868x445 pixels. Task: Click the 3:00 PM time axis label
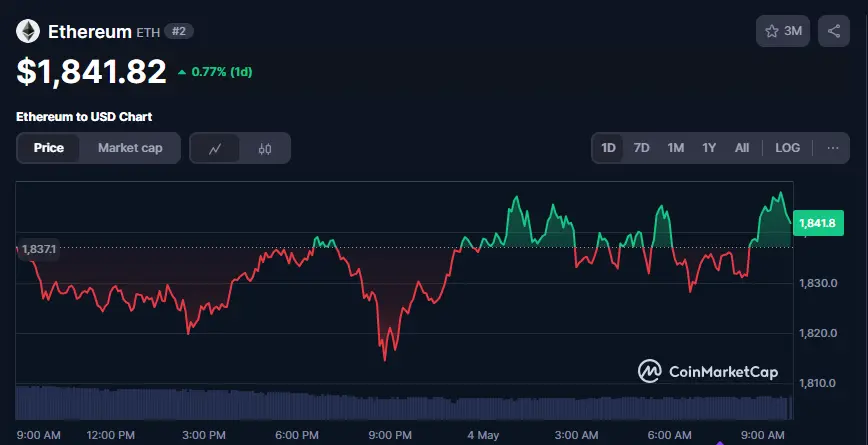pyautogui.click(x=204, y=435)
